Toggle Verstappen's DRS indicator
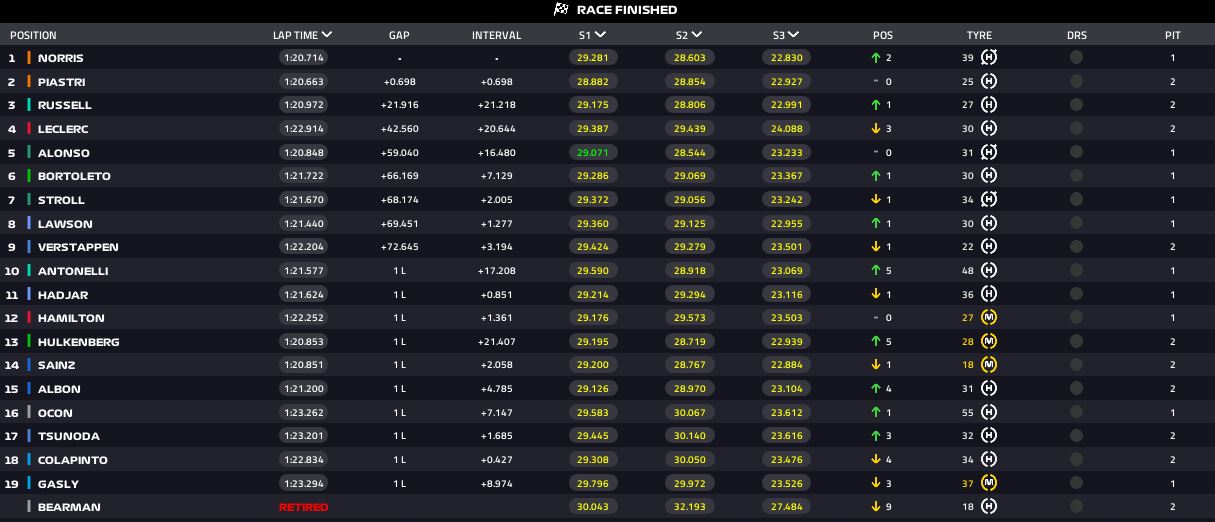 click(x=1076, y=247)
